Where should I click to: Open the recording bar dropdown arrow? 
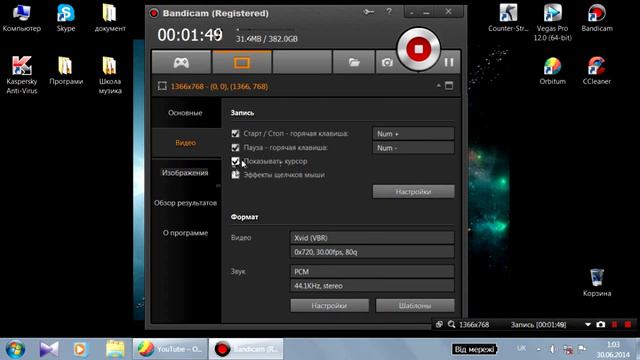point(588,324)
